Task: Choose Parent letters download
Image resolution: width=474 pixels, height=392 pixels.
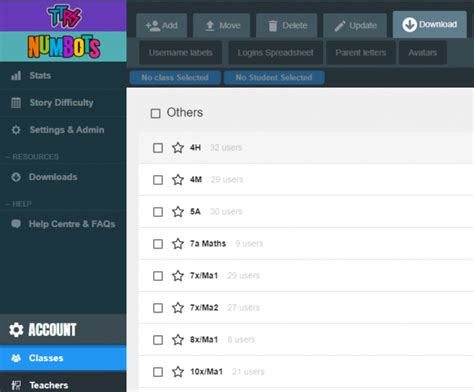Action: coord(361,53)
